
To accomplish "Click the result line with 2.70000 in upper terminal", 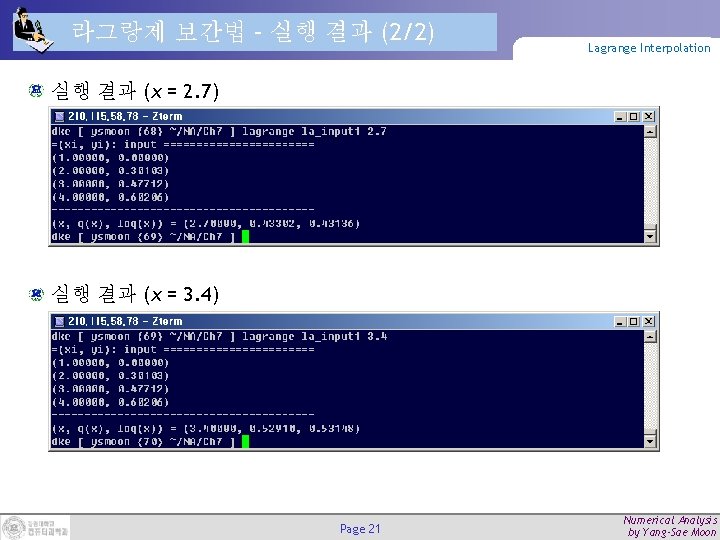I will [206, 224].
